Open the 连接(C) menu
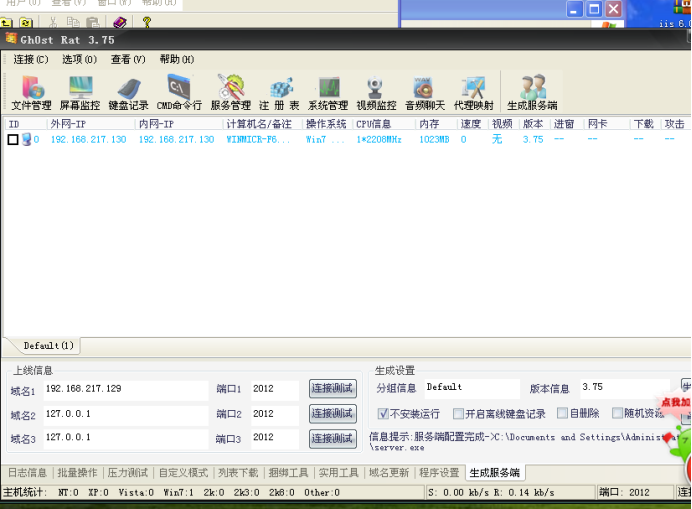This screenshot has width=692, height=509. (x=31, y=60)
